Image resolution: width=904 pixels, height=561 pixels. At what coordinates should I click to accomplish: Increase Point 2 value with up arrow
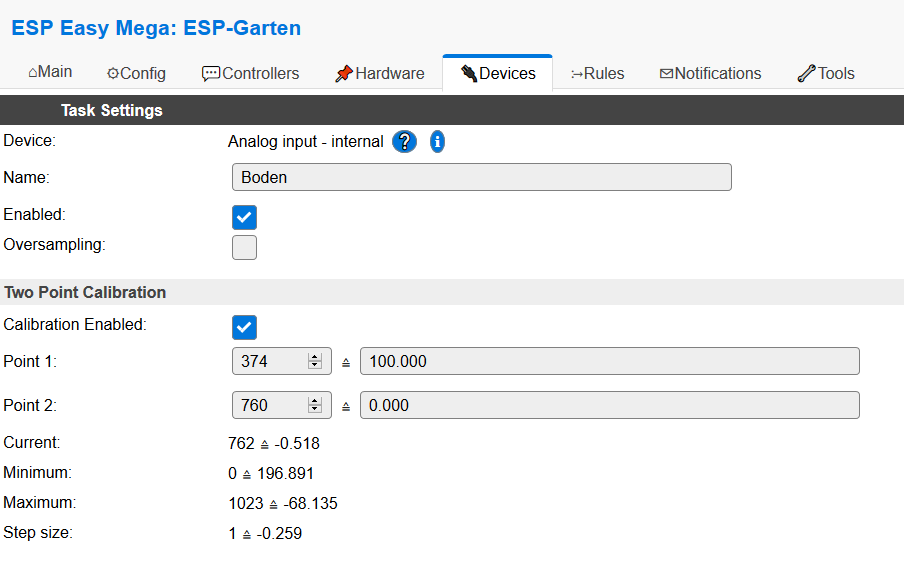[315, 401]
